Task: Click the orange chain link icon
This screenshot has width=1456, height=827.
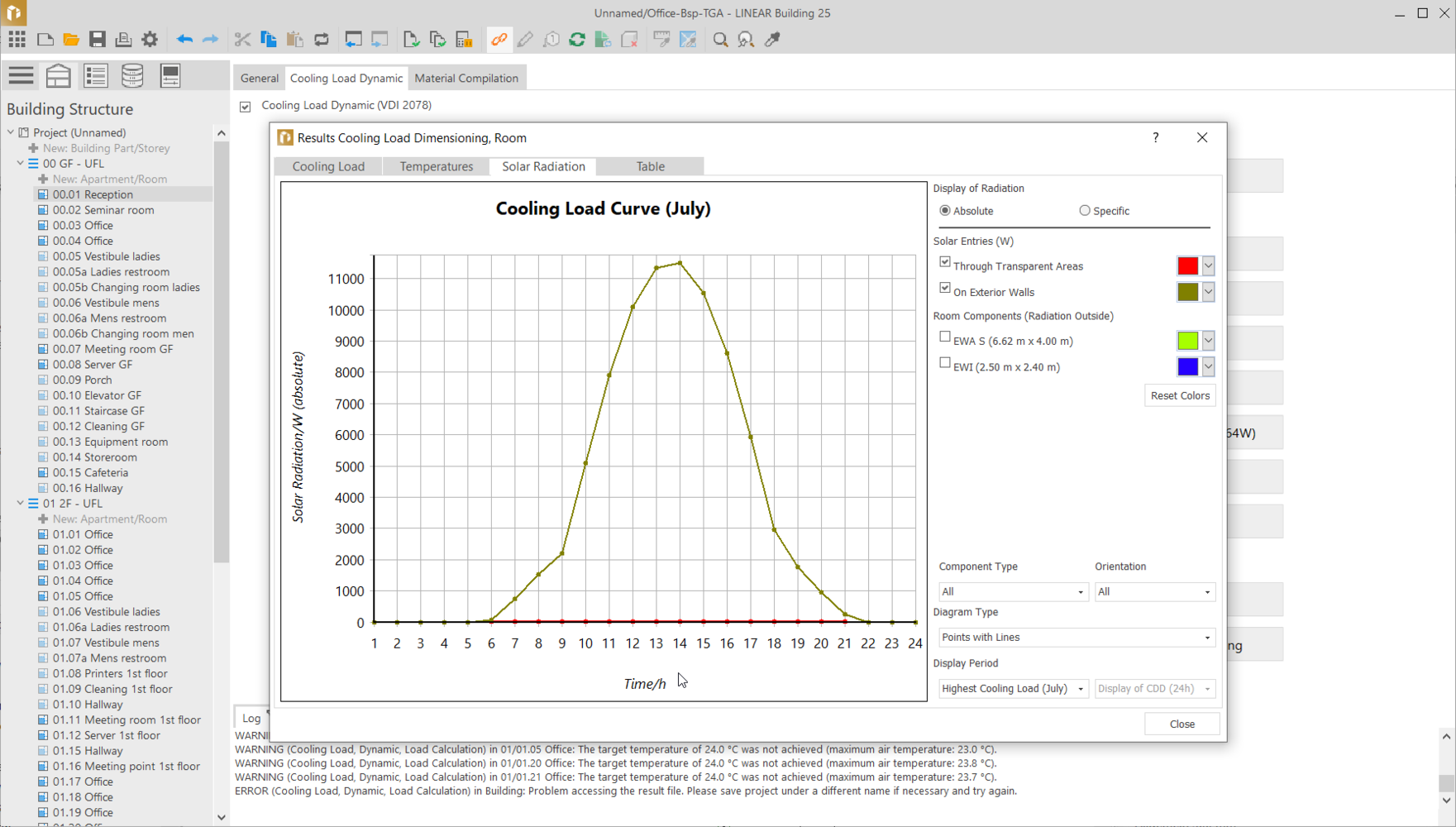Action: point(499,39)
